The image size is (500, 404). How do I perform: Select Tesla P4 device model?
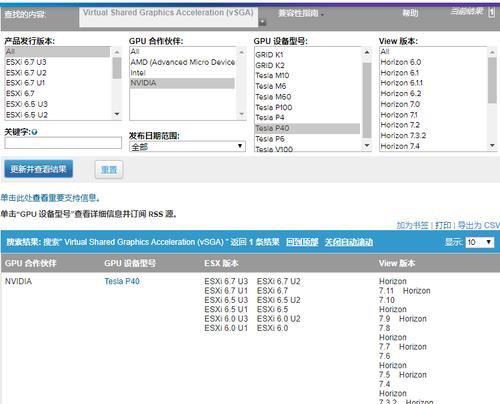coord(307,118)
